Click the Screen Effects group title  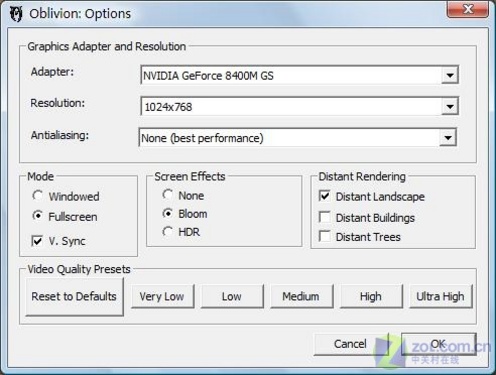click(190, 176)
